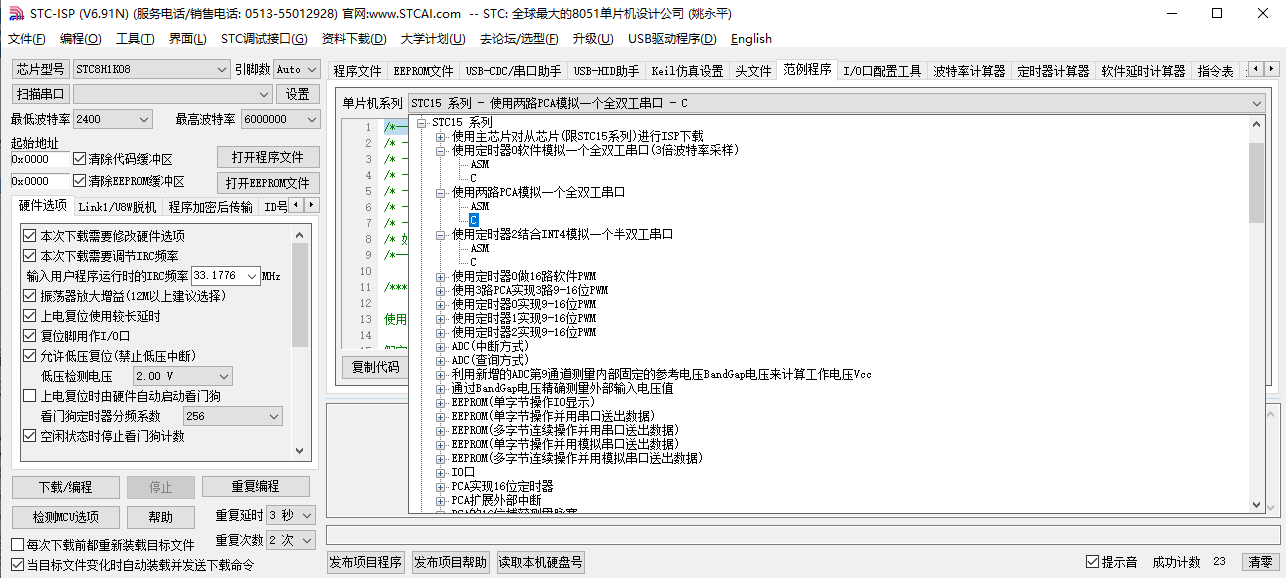Click right scroll arrow beside ID号 tab
The height and width of the screenshot is (578, 1286).
pos(311,205)
